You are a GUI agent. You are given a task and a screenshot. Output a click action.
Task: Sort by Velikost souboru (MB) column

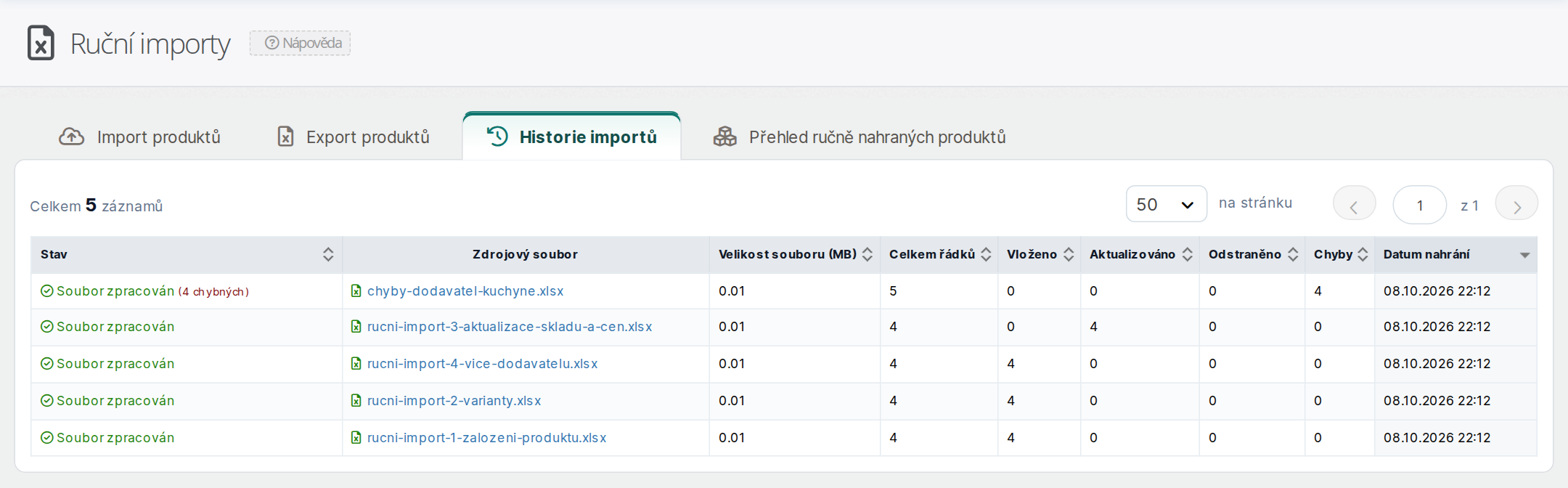pyautogui.click(x=867, y=254)
